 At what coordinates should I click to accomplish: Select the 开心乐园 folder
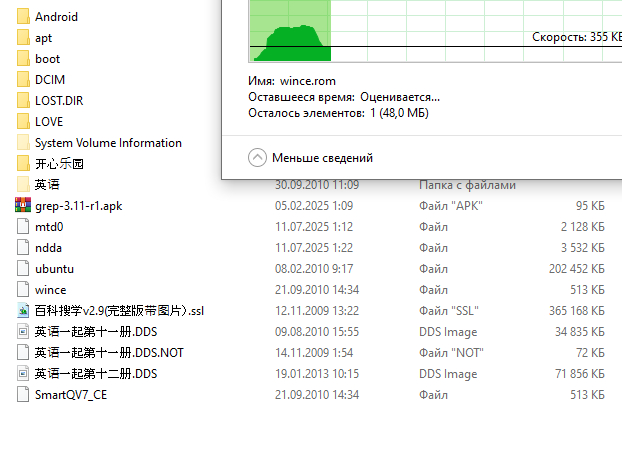pyautogui.click(x=59, y=164)
